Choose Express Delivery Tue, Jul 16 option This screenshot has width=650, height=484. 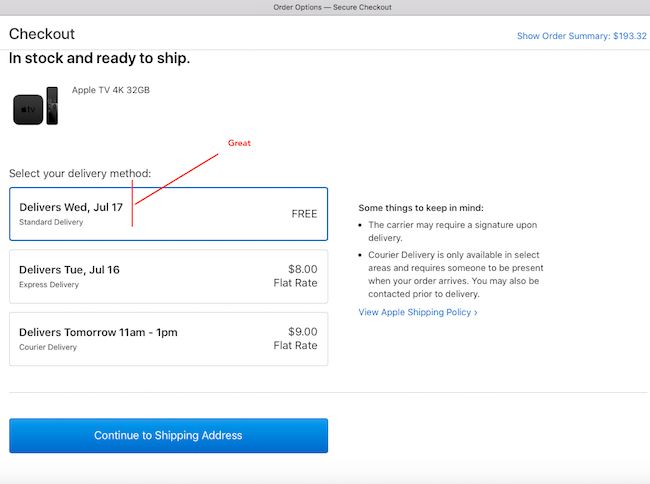(x=168, y=276)
